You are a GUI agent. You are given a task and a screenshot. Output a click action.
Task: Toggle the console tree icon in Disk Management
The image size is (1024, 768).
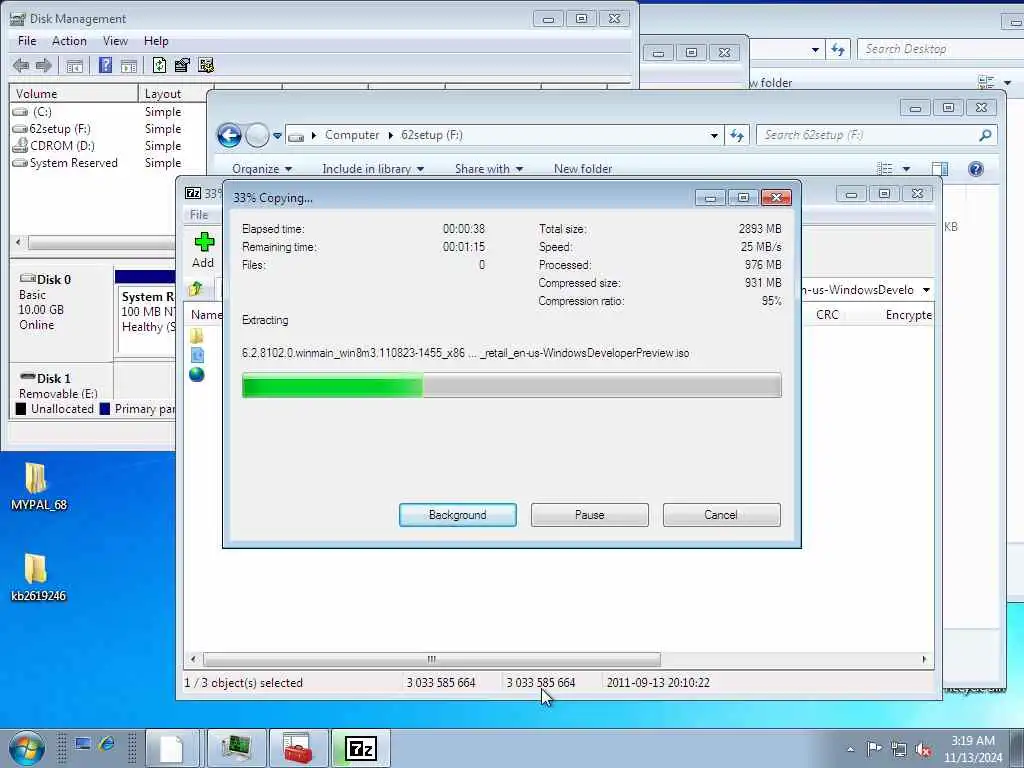tap(74, 65)
